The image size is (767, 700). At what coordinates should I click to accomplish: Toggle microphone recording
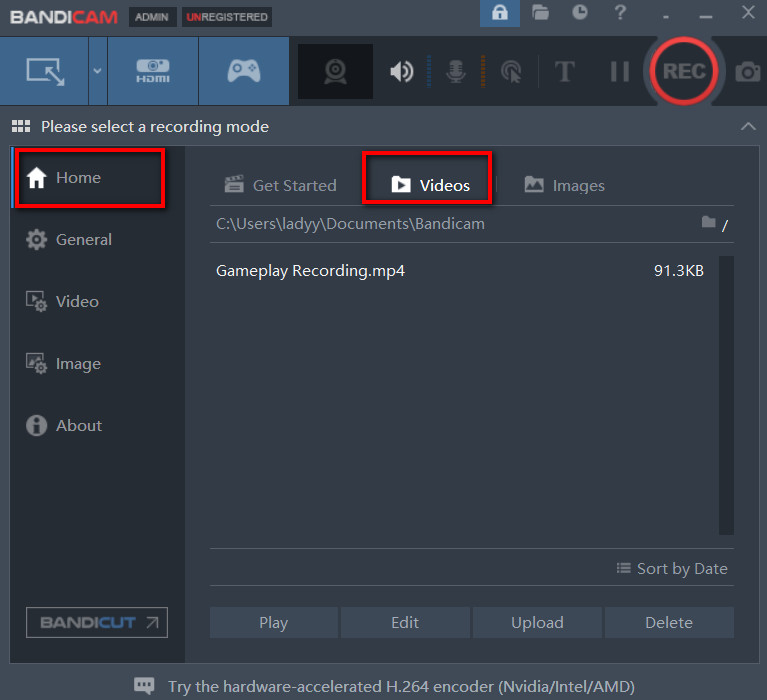tap(455, 71)
